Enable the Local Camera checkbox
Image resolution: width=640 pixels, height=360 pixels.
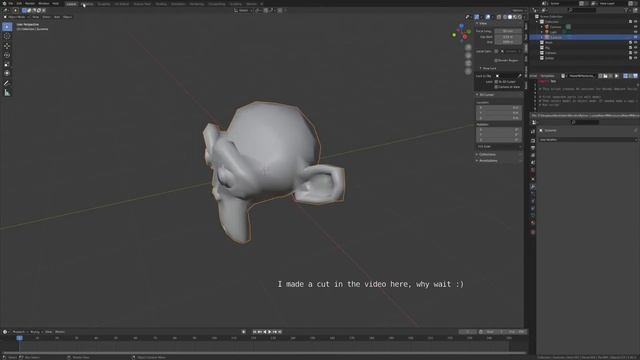[x=496, y=51]
